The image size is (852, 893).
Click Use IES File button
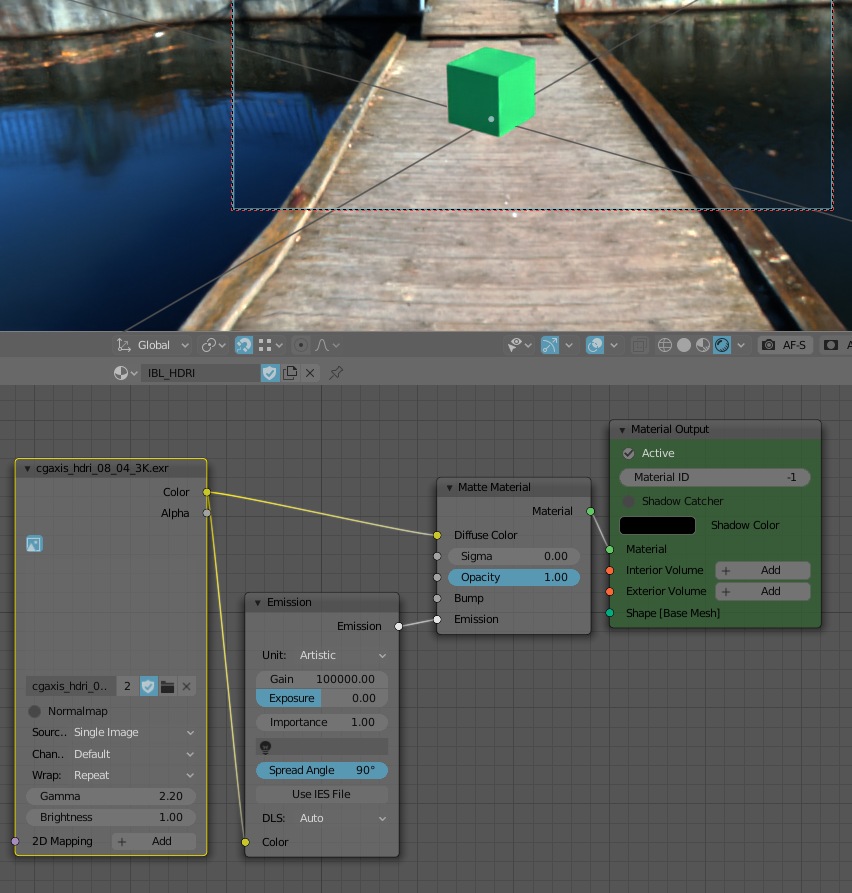point(321,794)
